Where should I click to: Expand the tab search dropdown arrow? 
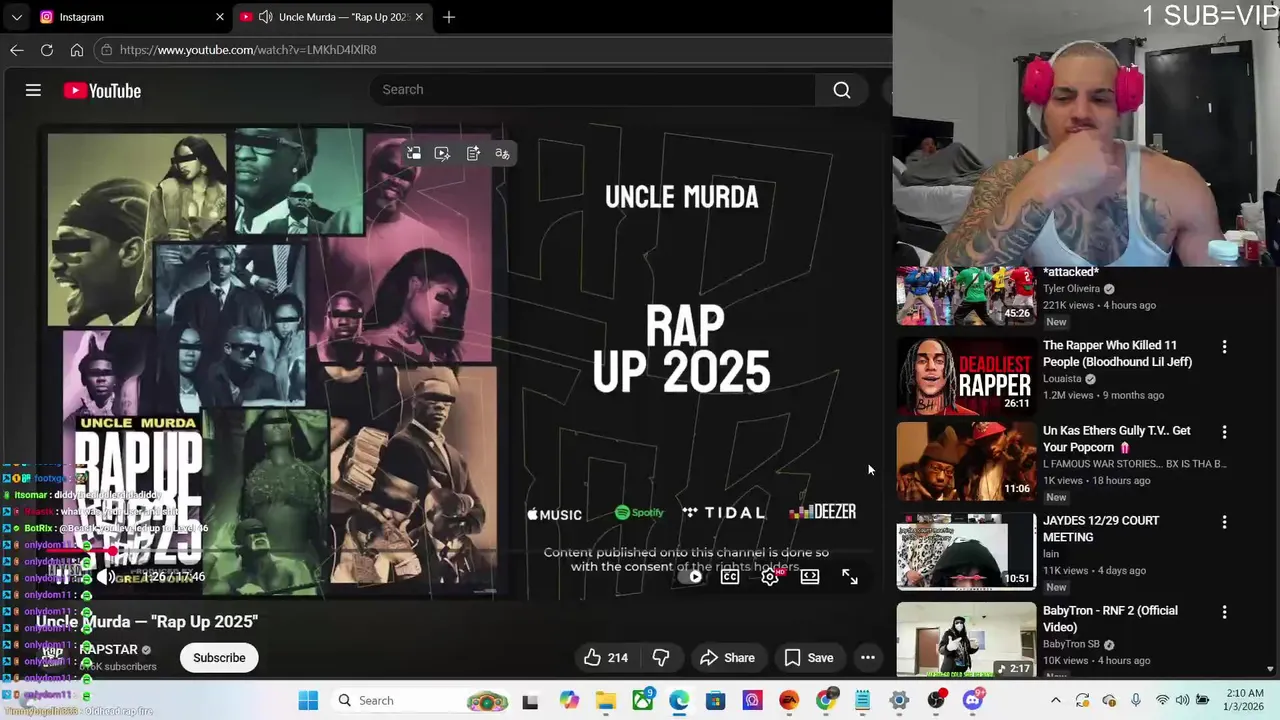pos(16,17)
